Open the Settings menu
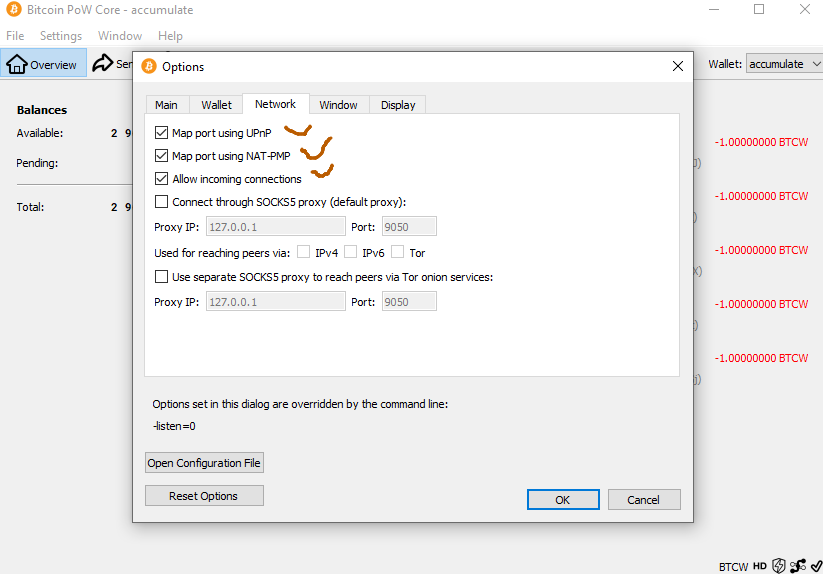 (61, 36)
